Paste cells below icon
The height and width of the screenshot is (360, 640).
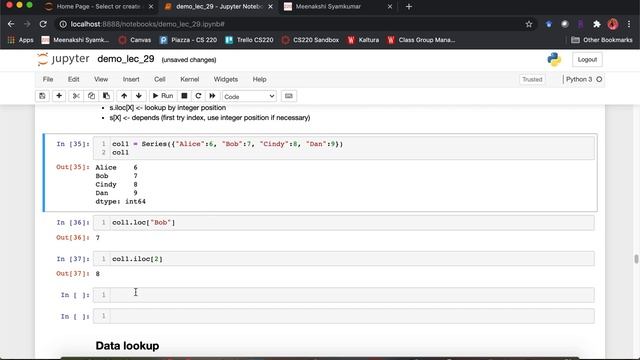coord(106,96)
